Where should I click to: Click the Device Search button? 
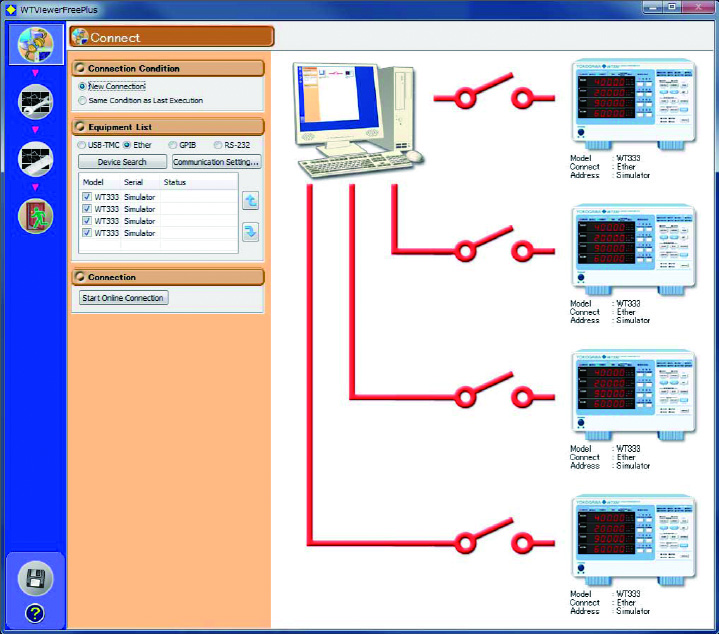122,162
